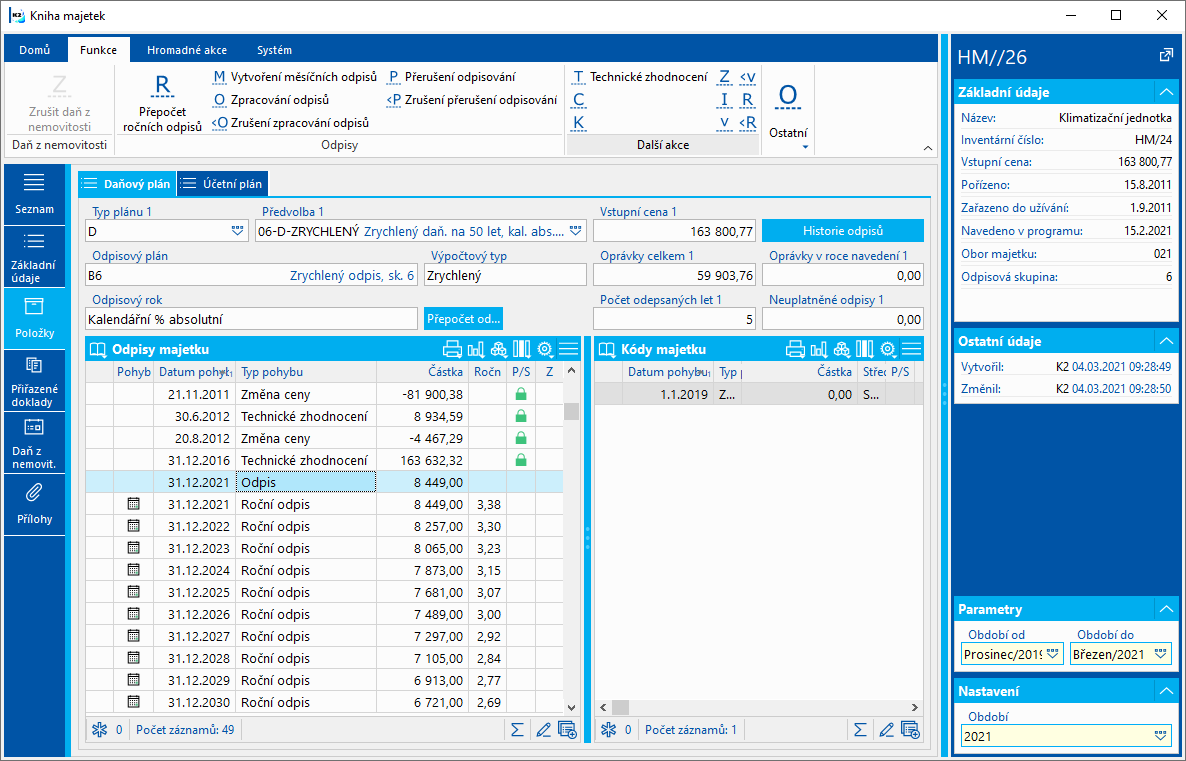The height and width of the screenshot is (761, 1186).
Task: Pop out the HM//26 panel
Action: (1166, 55)
